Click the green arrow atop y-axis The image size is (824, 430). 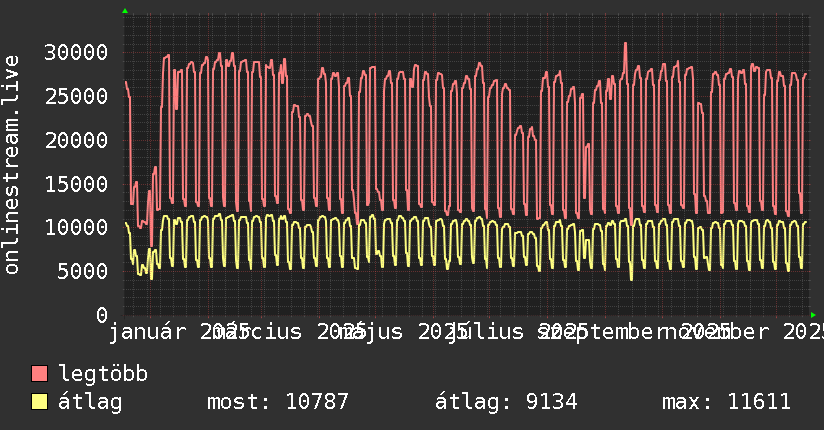point(125,11)
